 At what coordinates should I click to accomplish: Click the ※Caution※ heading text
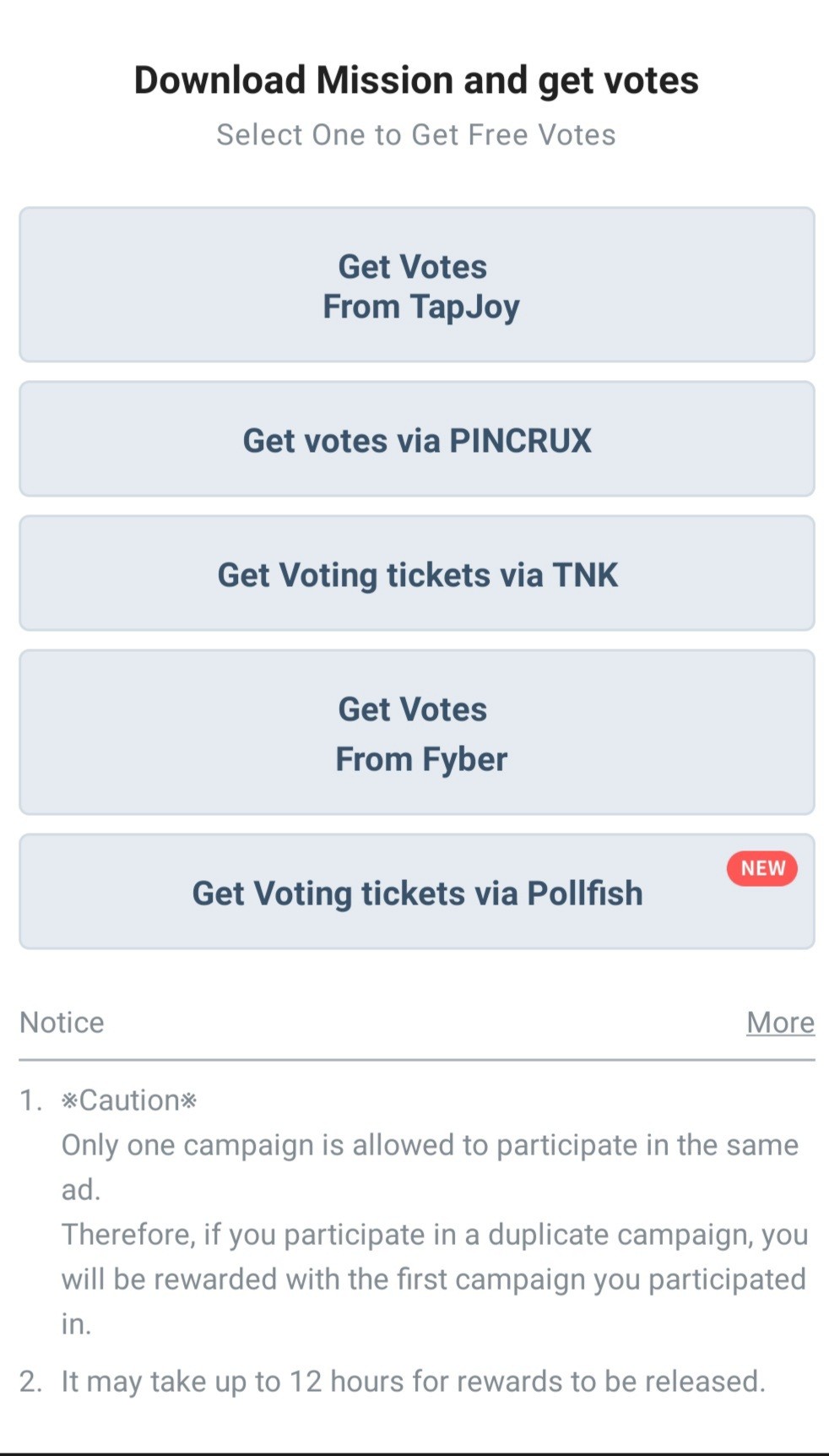(x=129, y=1100)
